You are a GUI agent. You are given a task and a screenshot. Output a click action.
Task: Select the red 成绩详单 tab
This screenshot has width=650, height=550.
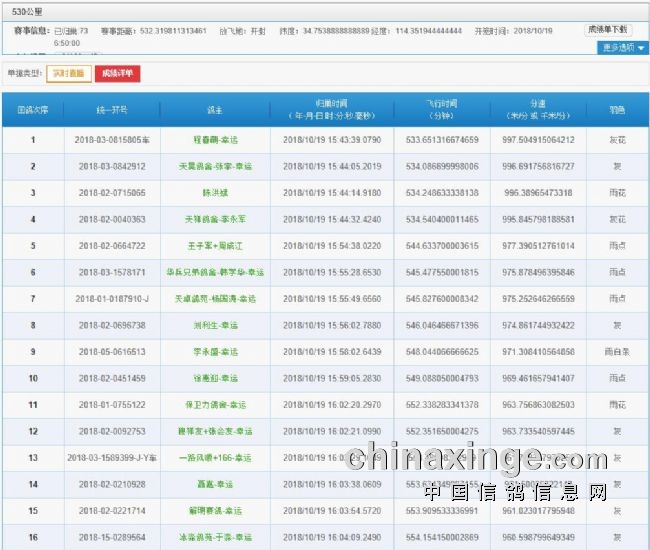(x=118, y=73)
